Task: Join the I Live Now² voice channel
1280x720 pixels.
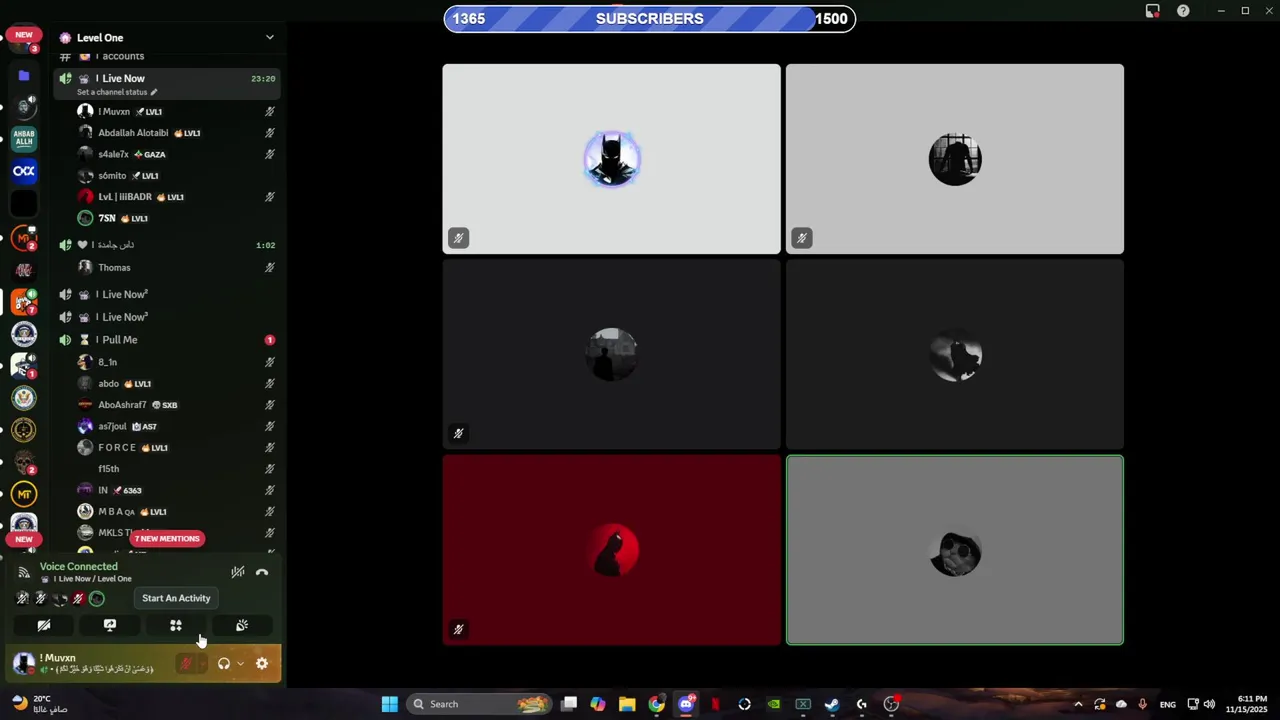Action: click(x=166, y=294)
